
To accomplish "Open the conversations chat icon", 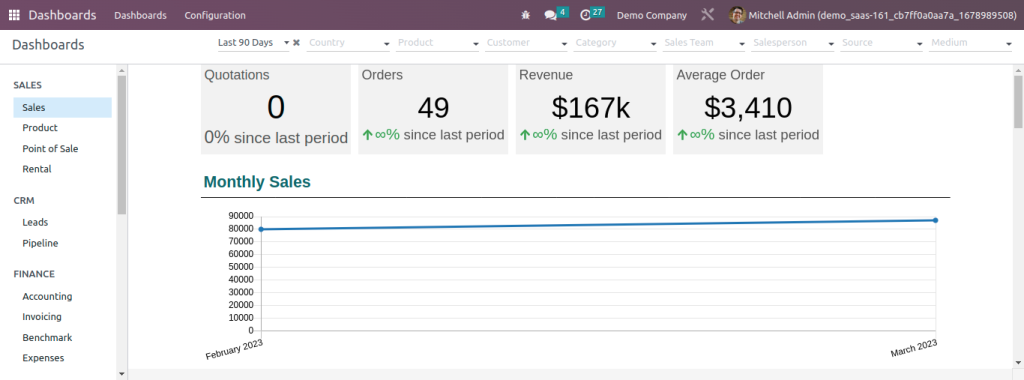I will [550, 15].
